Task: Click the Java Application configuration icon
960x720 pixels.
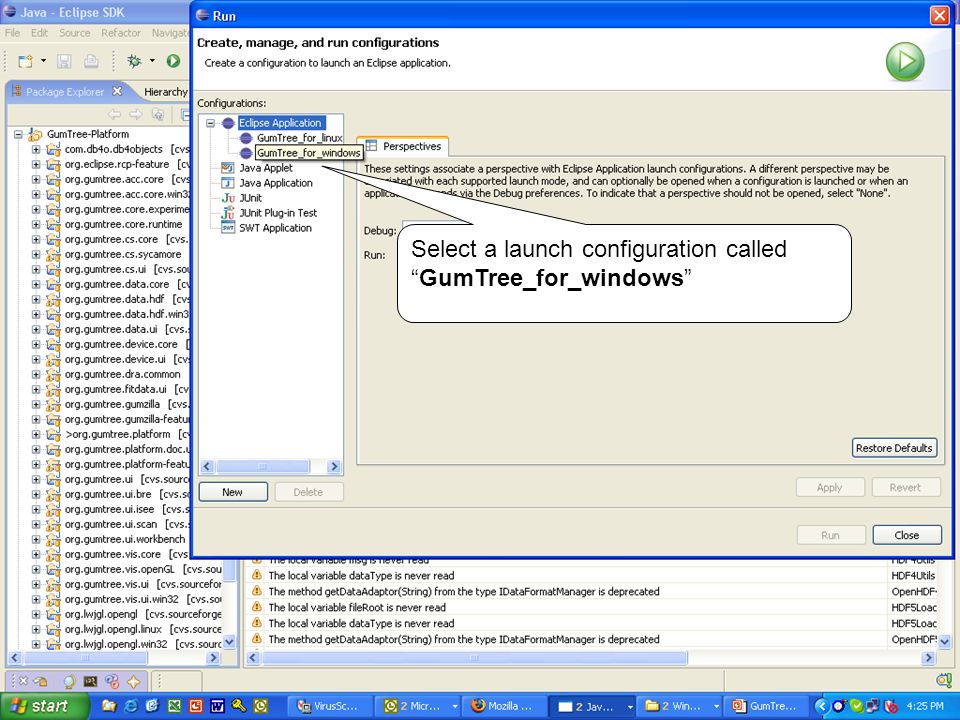Action: (x=228, y=183)
